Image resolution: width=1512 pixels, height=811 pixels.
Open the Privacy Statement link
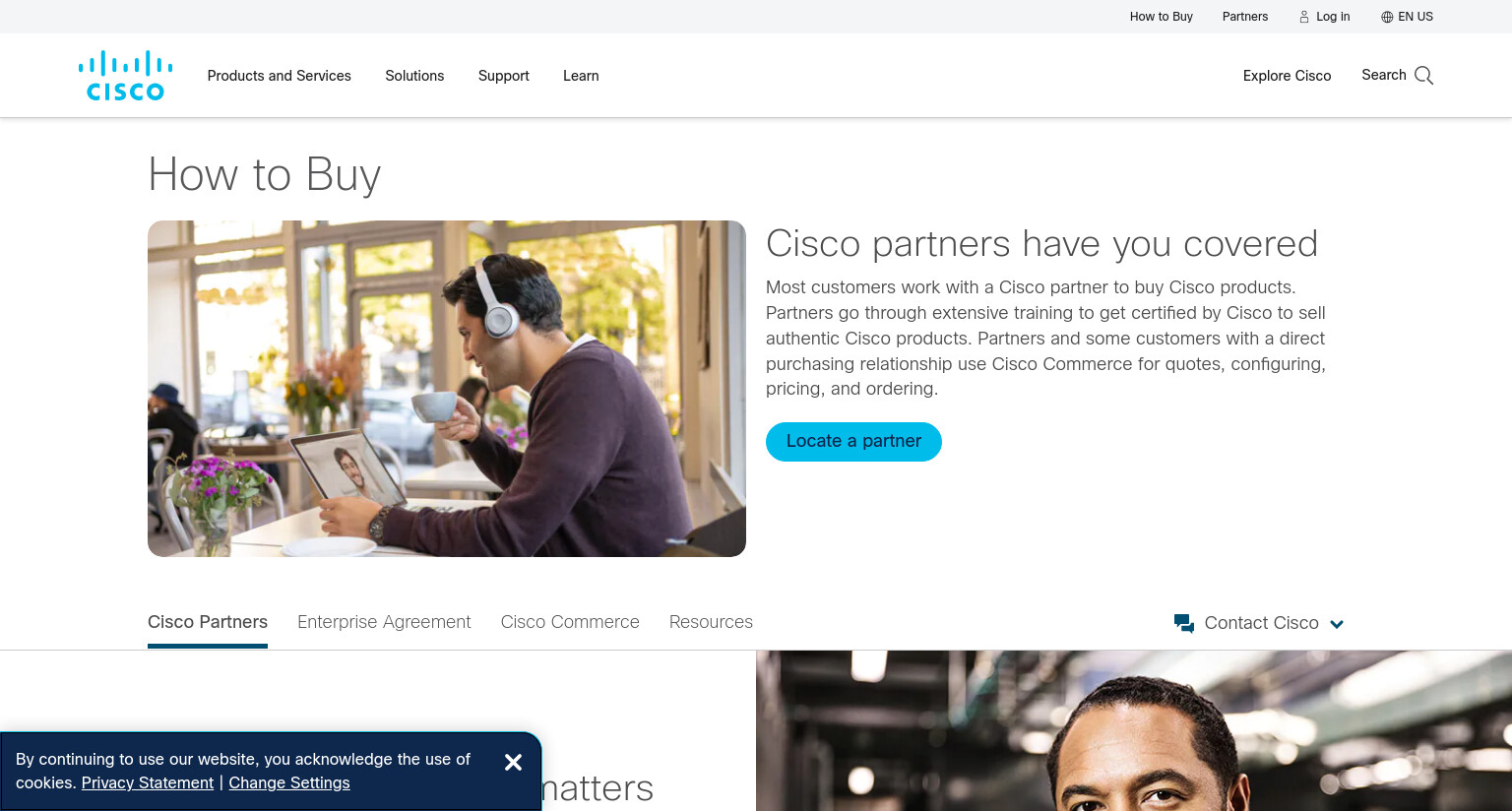click(148, 783)
